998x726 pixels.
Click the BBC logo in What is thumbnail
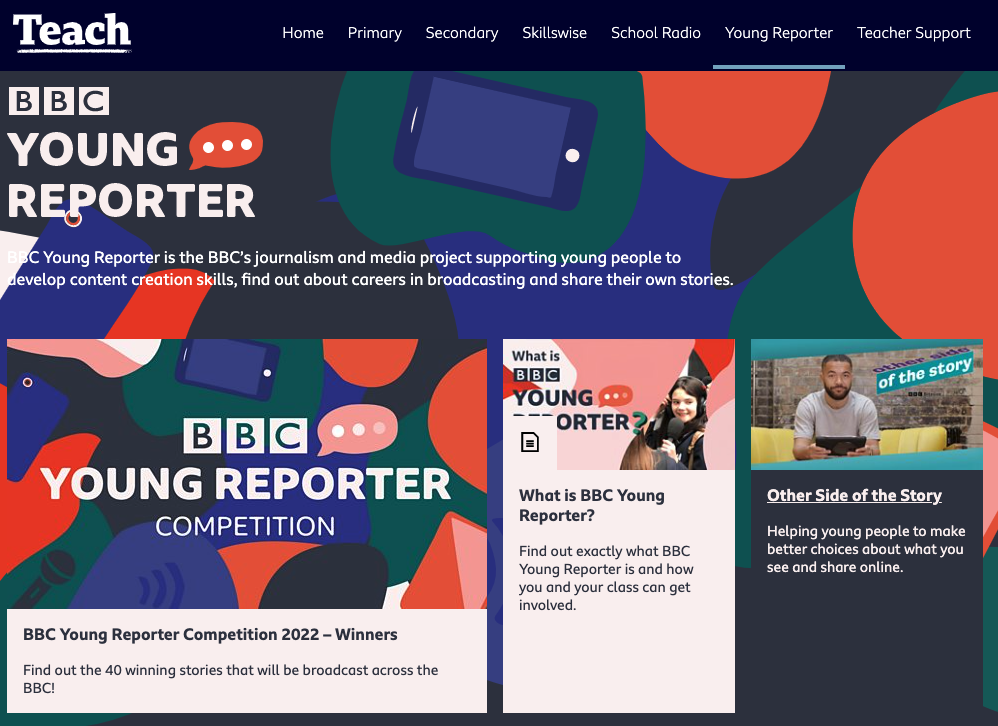pos(537,375)
